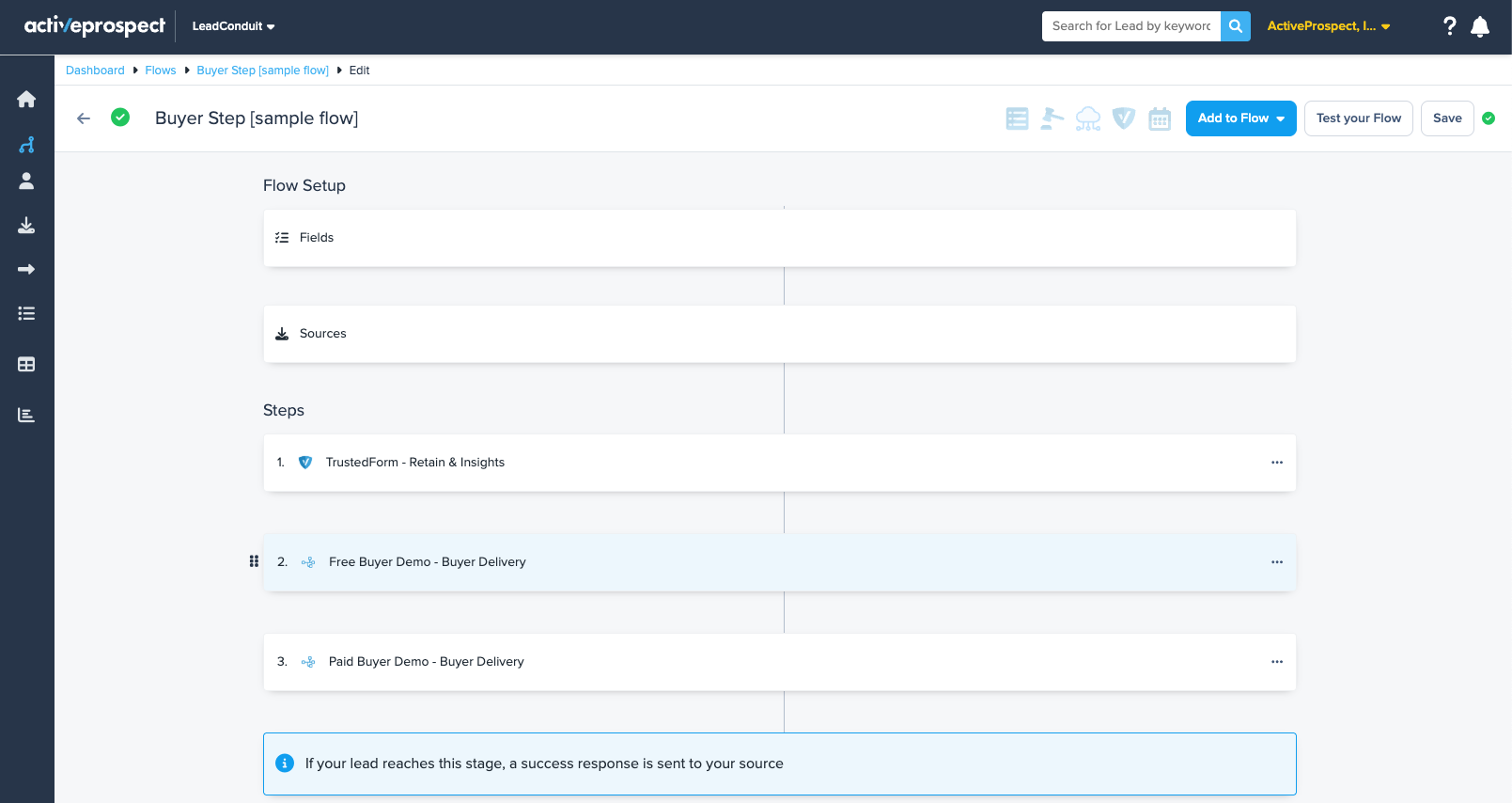Click the delivery icon on Free Buyer Demo step
Screen dimensions: 1512x803
(x=308, y=562)
